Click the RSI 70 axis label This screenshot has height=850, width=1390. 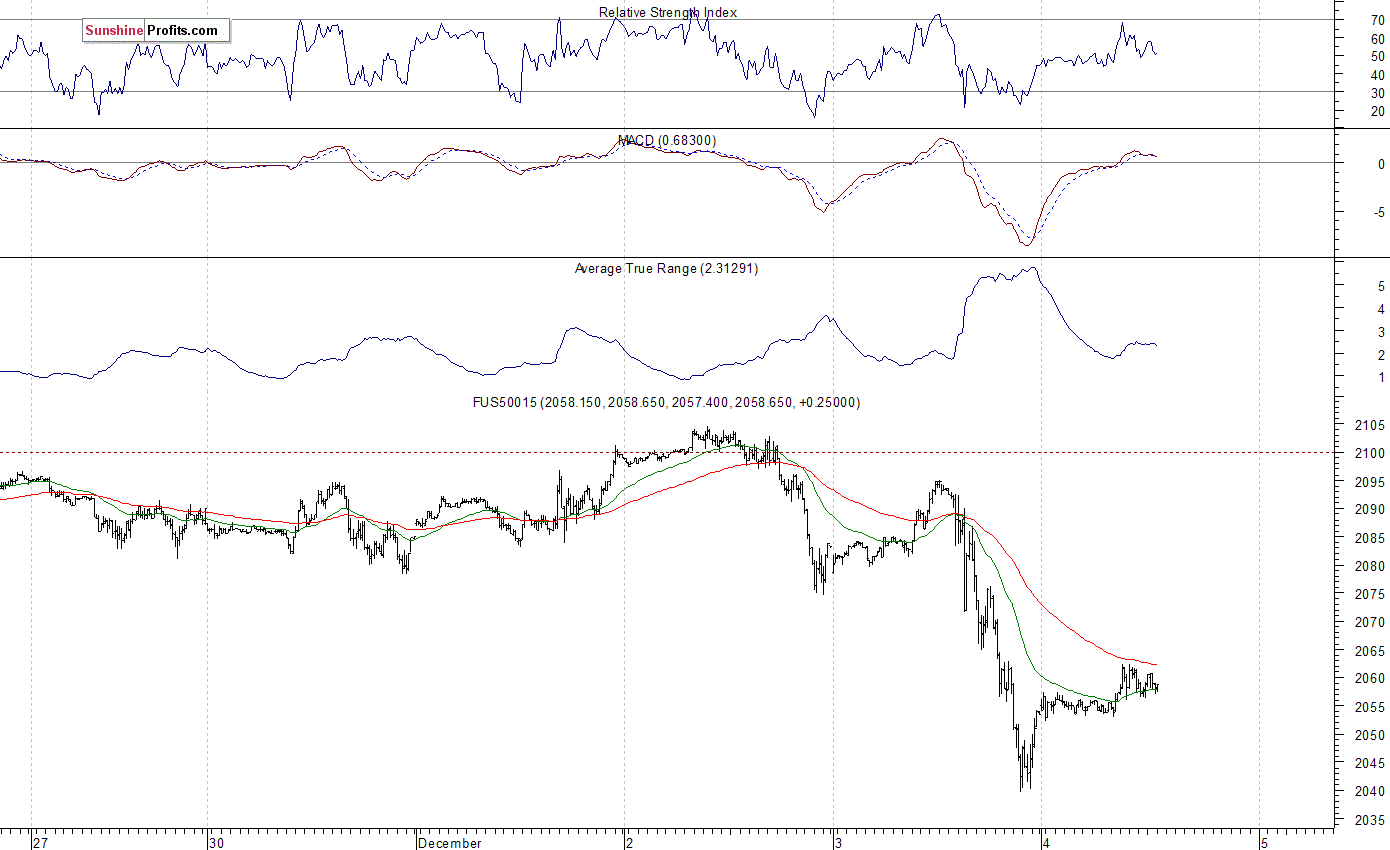pyautogui.click(x=1377, y=20)
